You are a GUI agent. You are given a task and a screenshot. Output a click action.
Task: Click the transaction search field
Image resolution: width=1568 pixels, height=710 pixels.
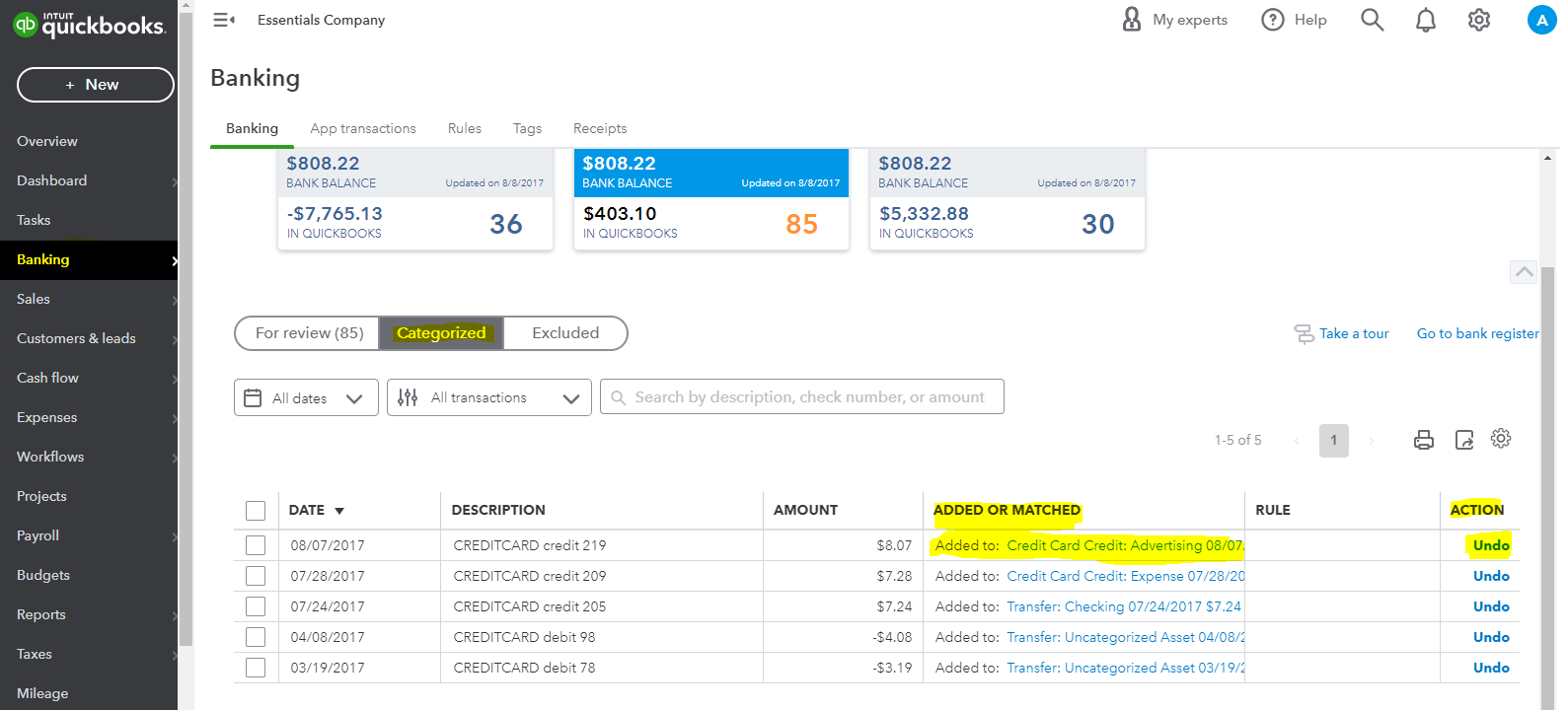[x=801, y=397]
